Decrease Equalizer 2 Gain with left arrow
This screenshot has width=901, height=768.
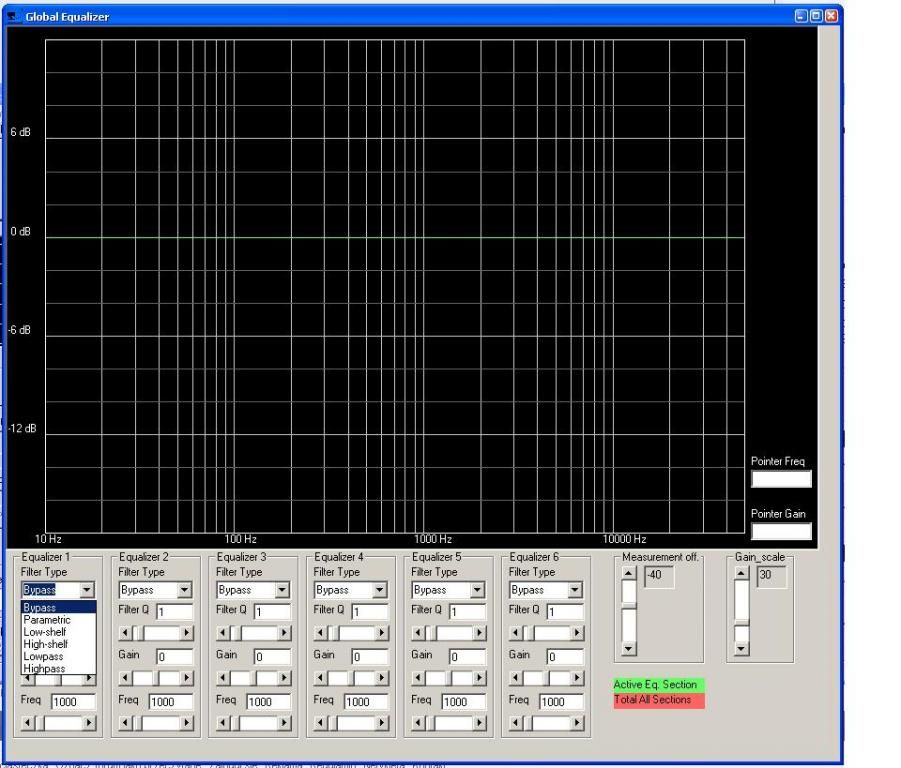(125, 678)
